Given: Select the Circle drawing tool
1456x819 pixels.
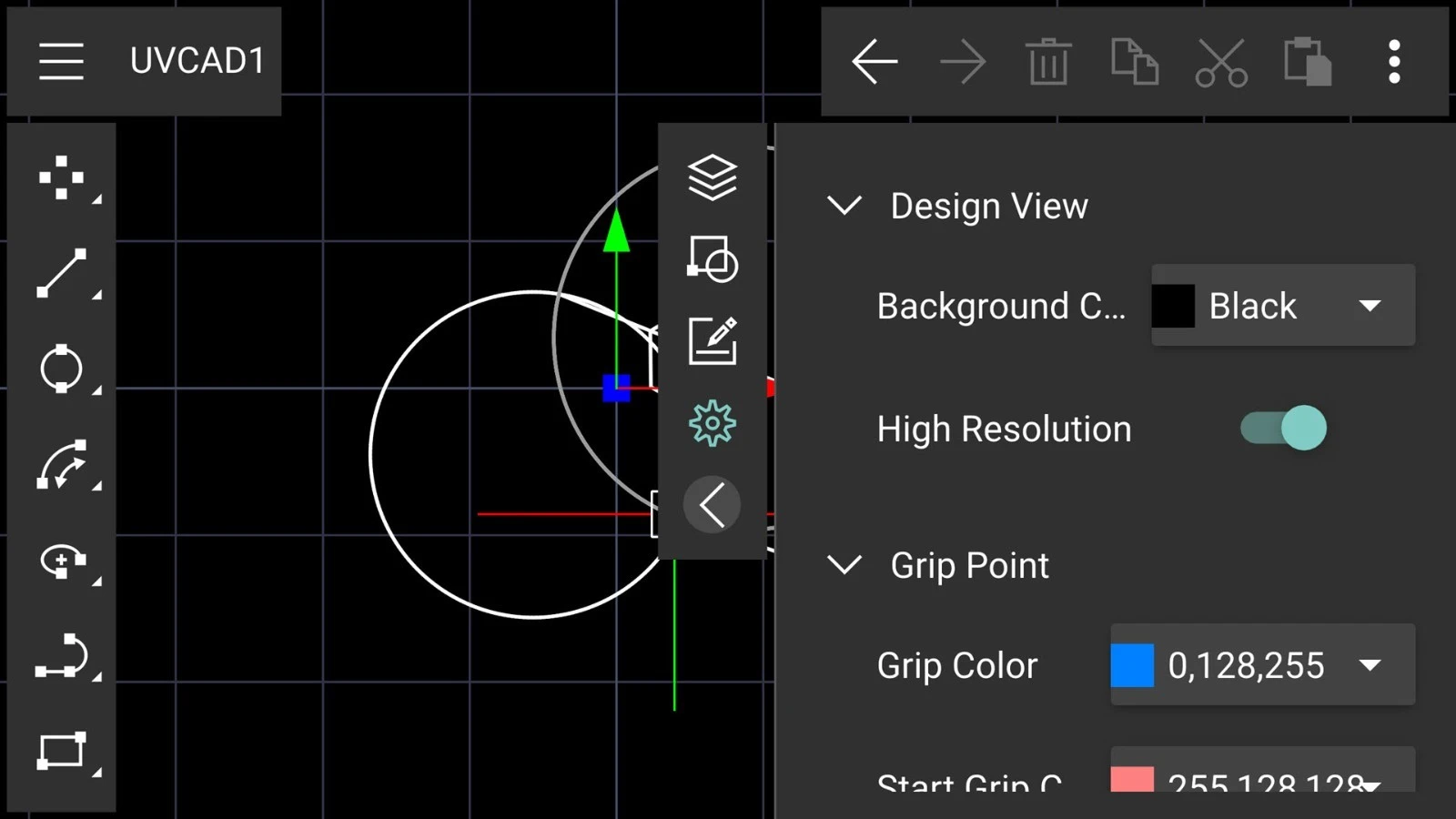Looking at the screenshot, I should coord(61,369).
